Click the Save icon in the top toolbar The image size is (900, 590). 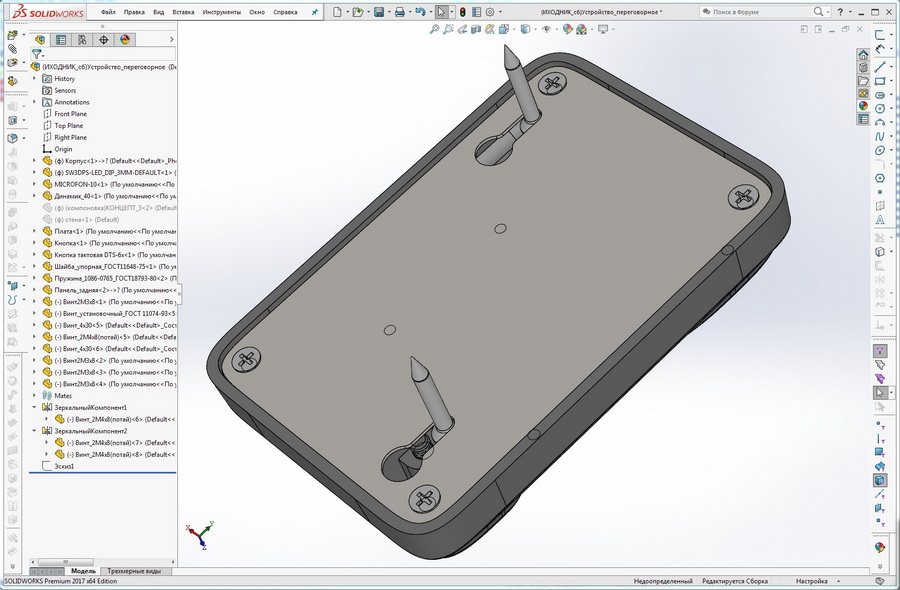(x=379, y=12)
